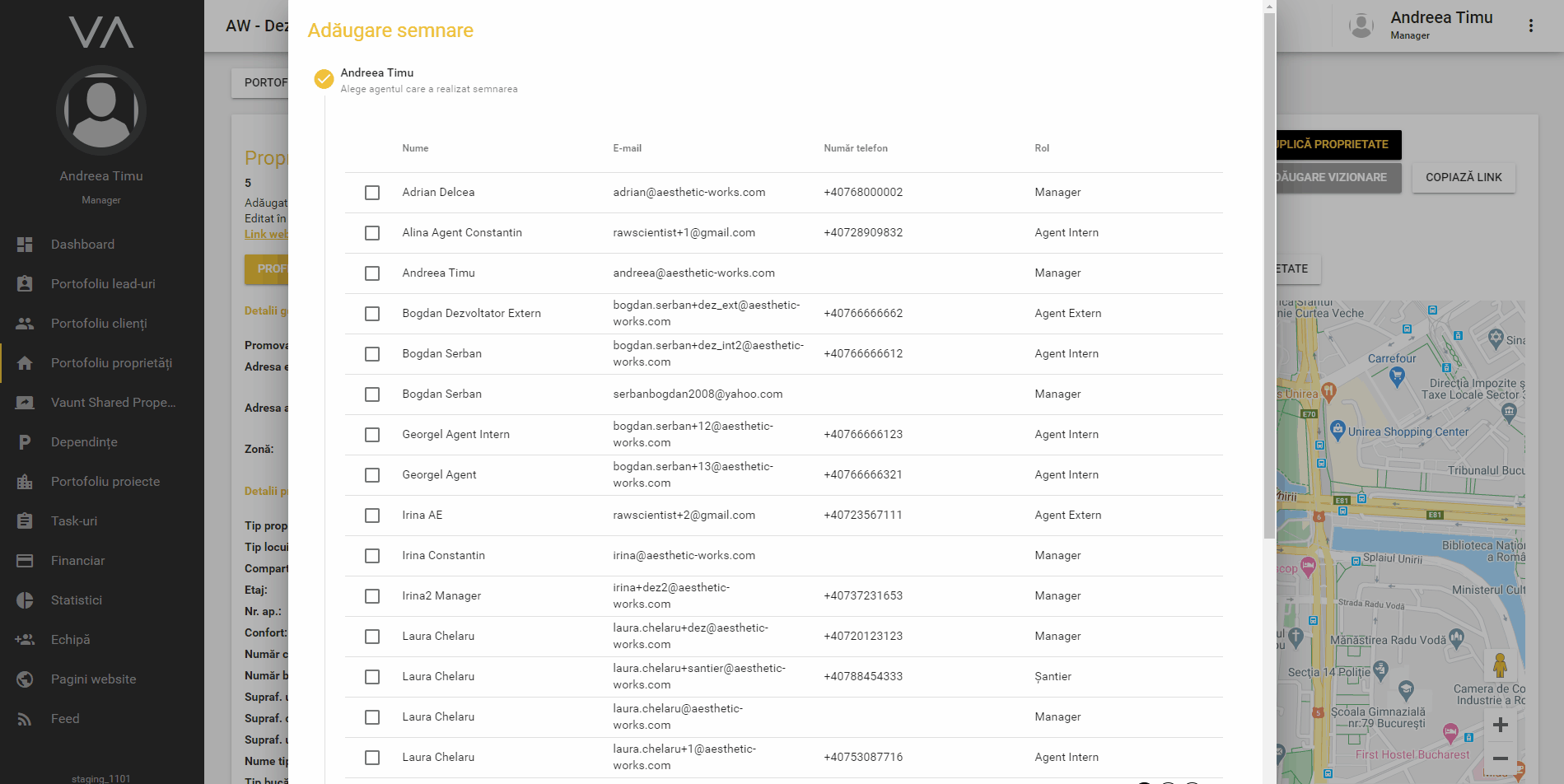Click the Portofoliu lead-uri sidebar icon
Image resolution: width=1564 pixels, height=784 pixels.
coord(25,284)
